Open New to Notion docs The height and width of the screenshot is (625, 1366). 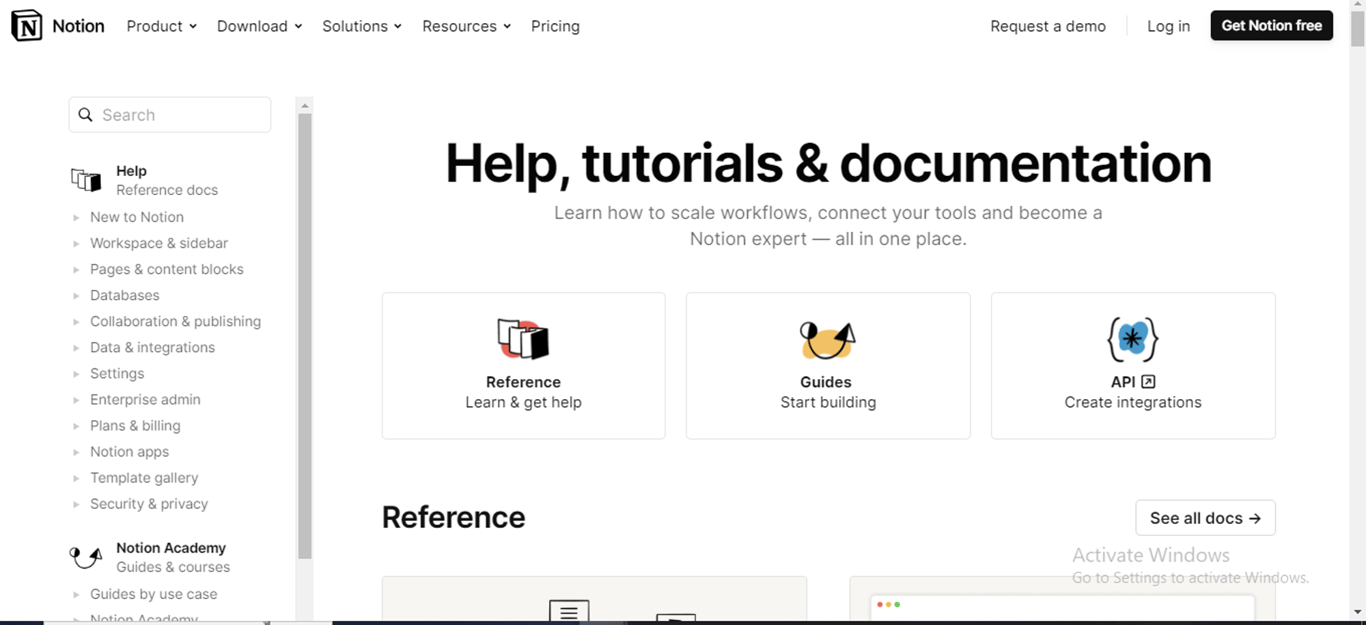[x=137, y=217]
